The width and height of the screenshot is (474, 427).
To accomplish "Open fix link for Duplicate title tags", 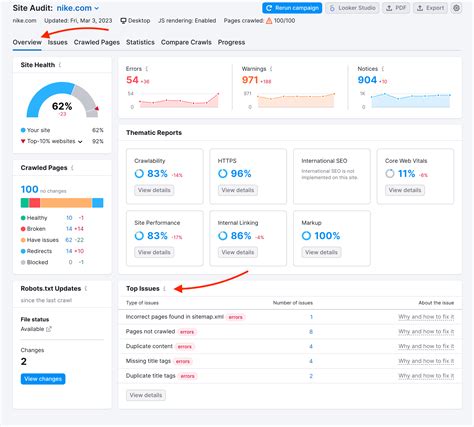I will tap(426, 376).
